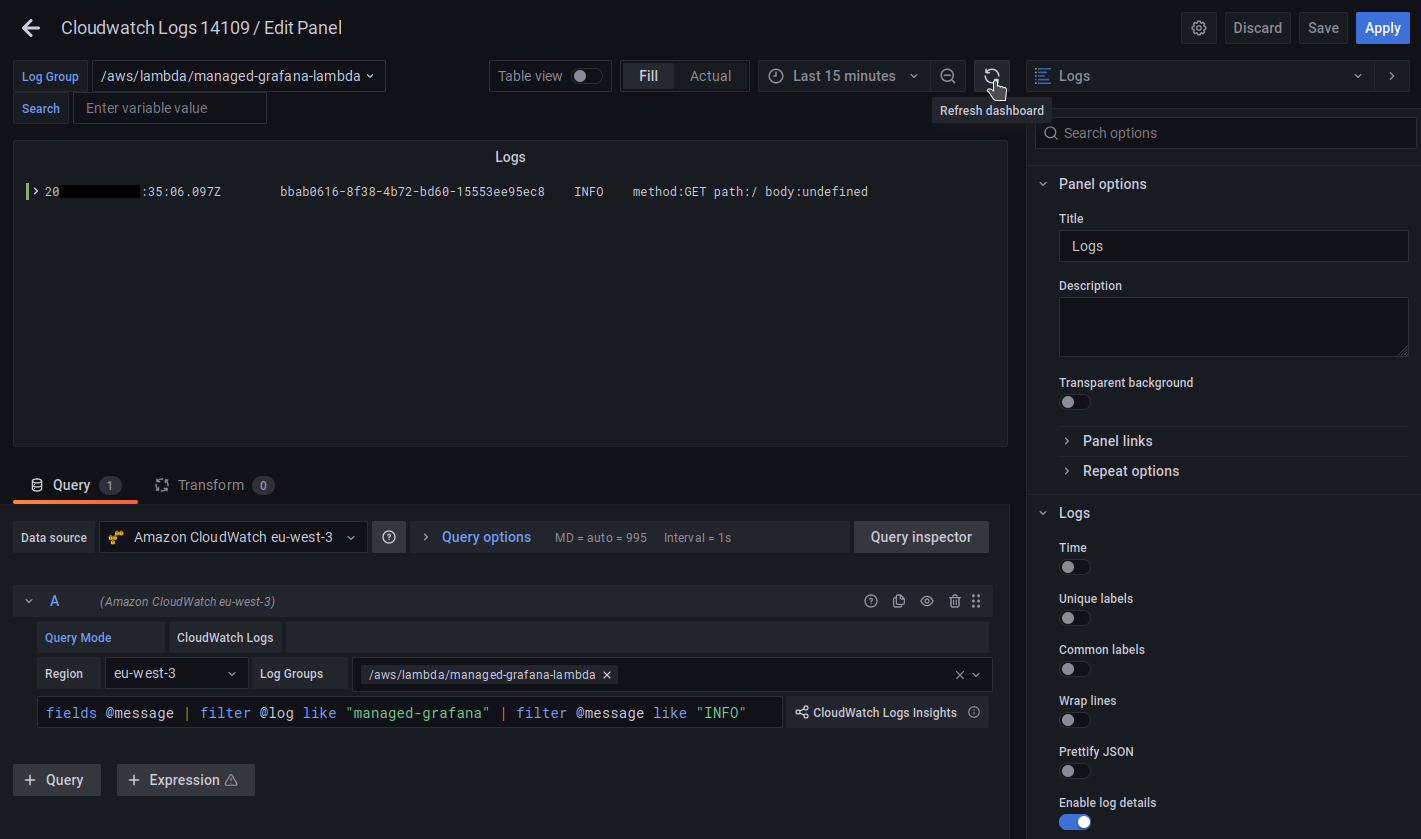Viewport: 1421px width, 839px height.
Task: Select Actual view mode
Action: tap(711, 76)
